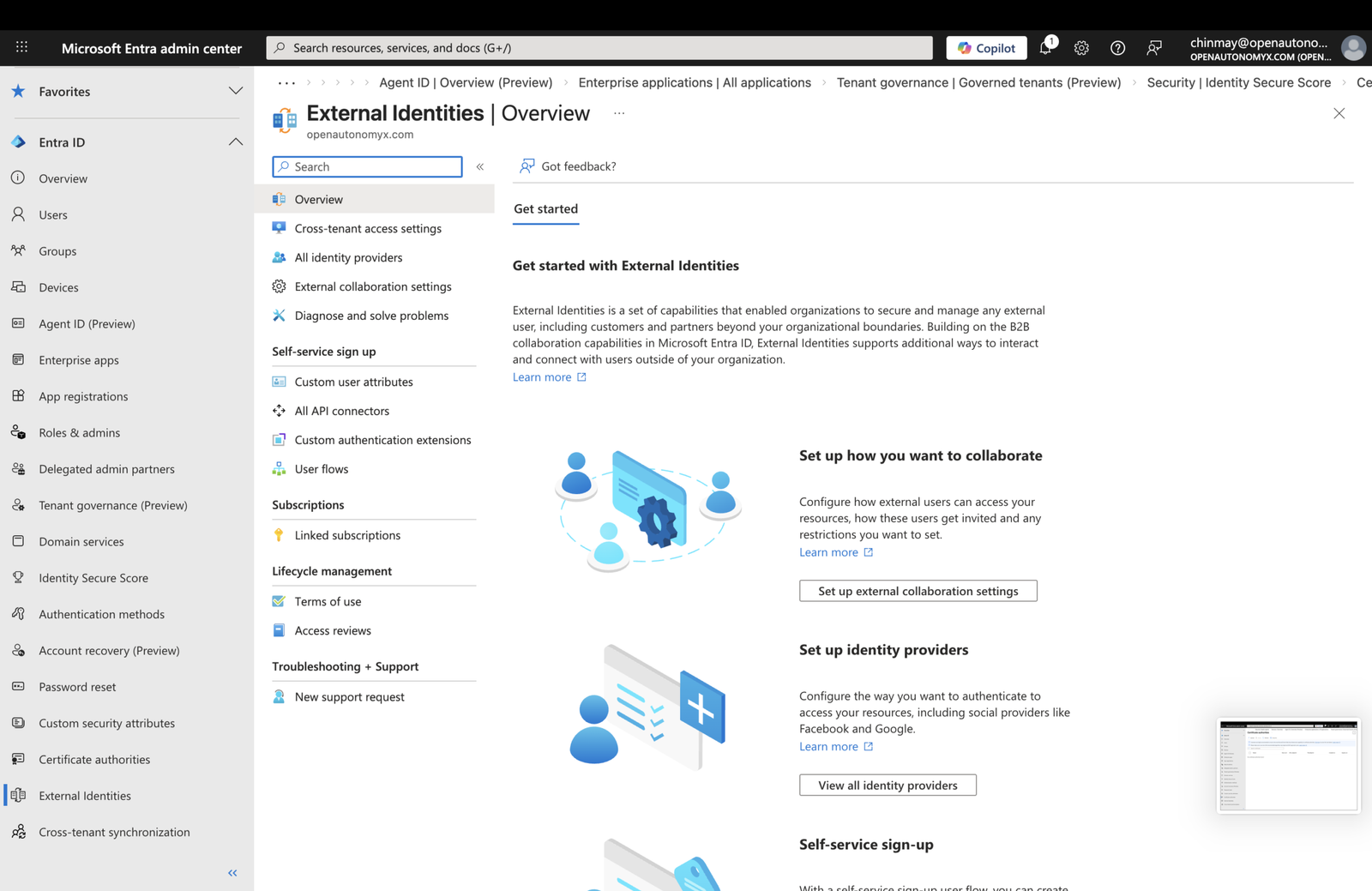Collapse the left navigation sidebar

[232, 873]
